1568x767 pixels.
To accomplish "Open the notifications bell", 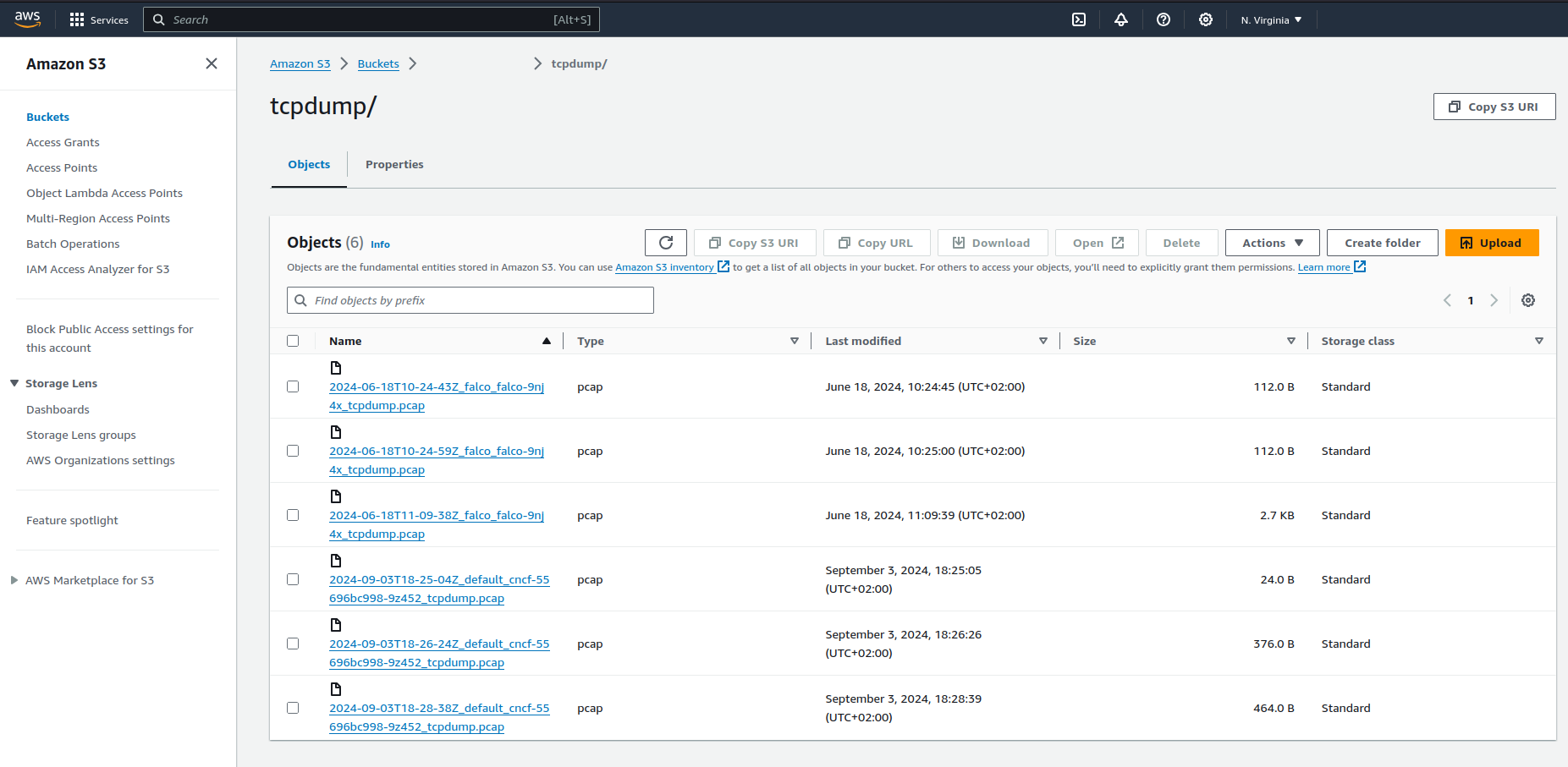I will (x=1120, y=19).
